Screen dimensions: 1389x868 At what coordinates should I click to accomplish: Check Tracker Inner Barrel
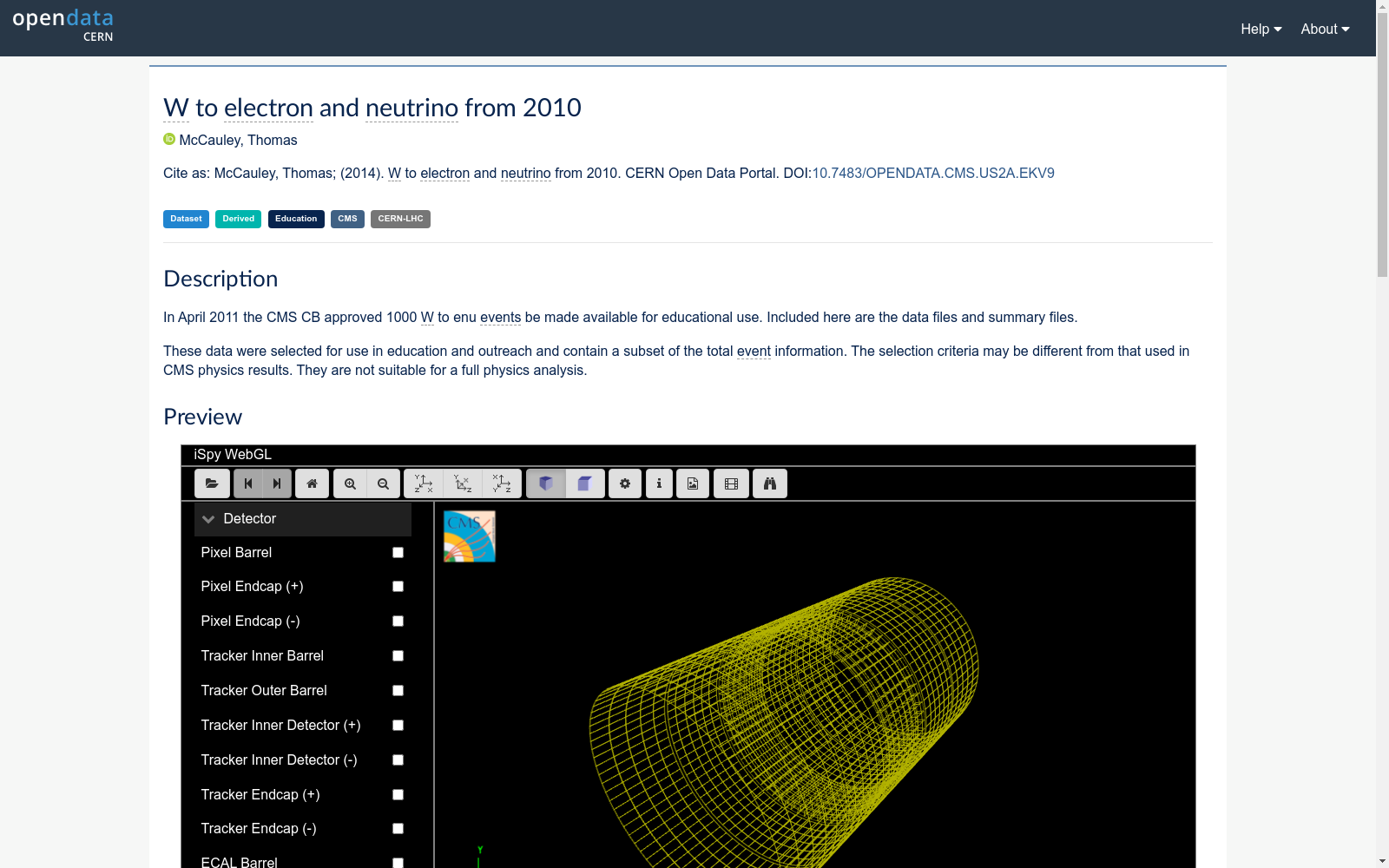pos(398,656)
